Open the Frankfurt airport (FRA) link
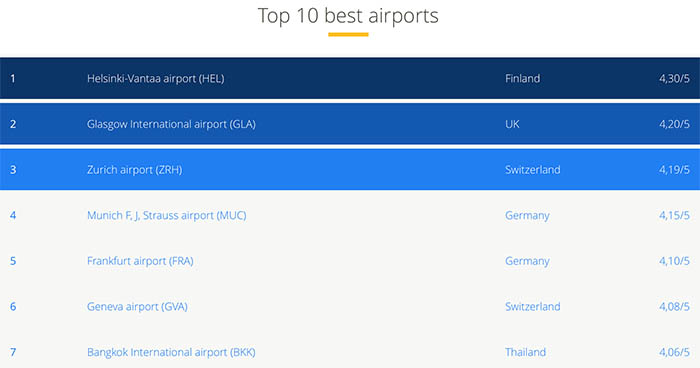Viewport: 700px width, 368px height. pyautogui.click(x=140, y=261)
